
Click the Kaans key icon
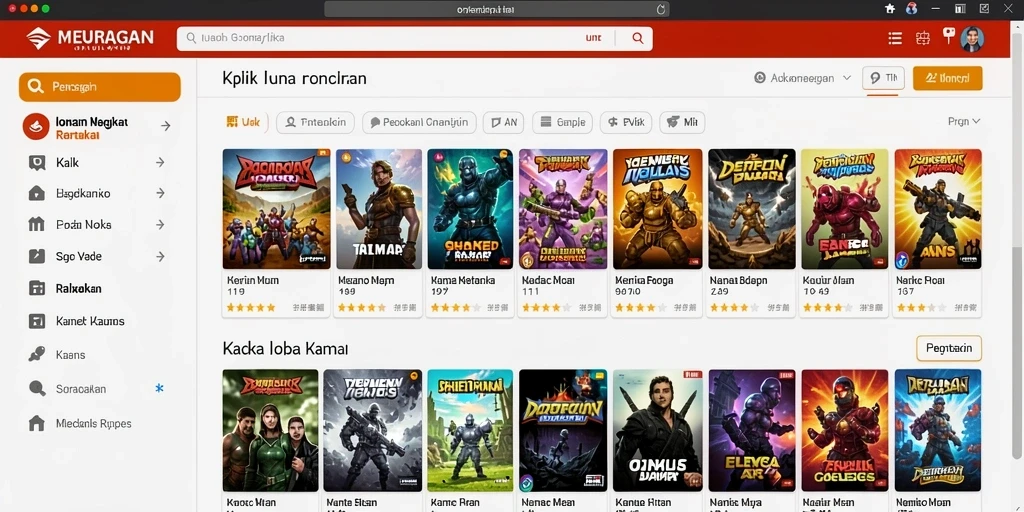click(x=37, y=355)
